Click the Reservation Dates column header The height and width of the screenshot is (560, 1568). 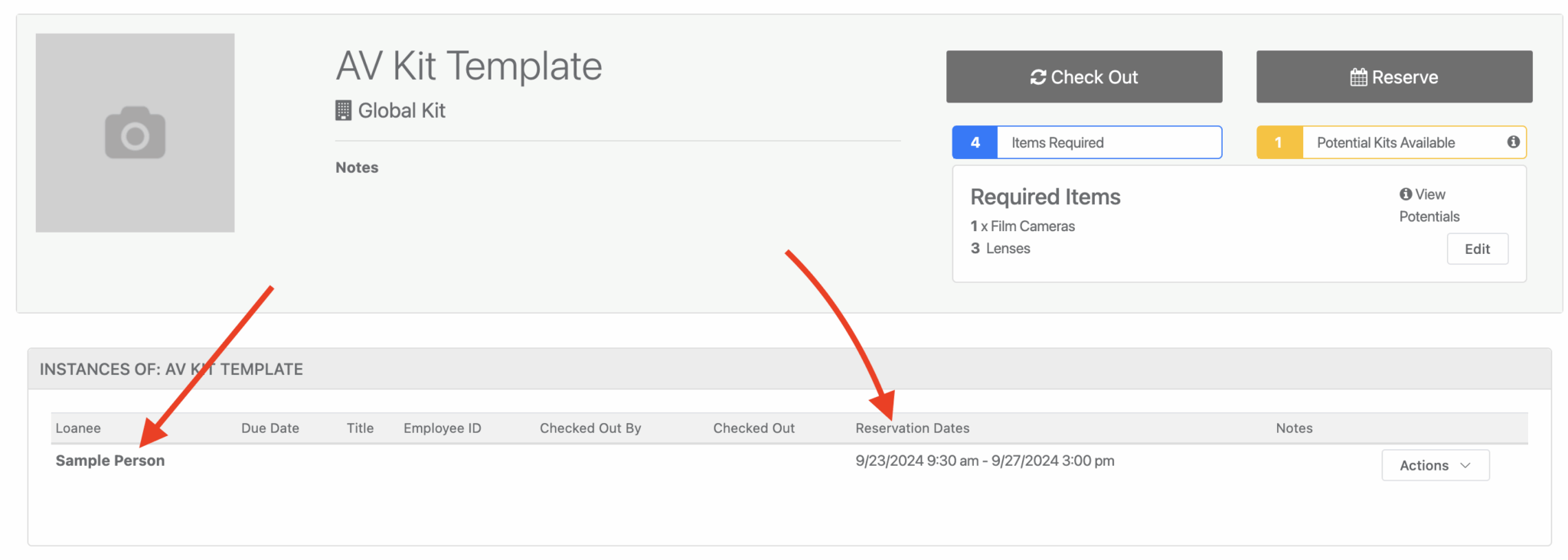[x=912, y=428]
